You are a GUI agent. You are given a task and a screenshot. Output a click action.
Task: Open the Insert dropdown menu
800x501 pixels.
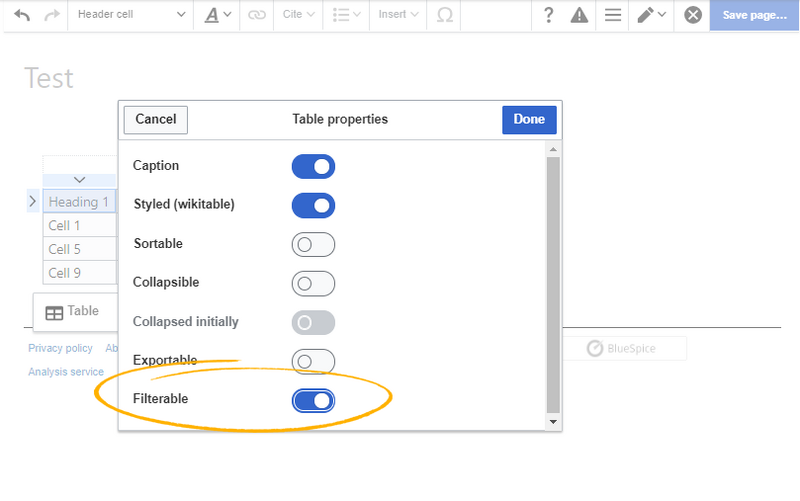(x=398, y=15)
